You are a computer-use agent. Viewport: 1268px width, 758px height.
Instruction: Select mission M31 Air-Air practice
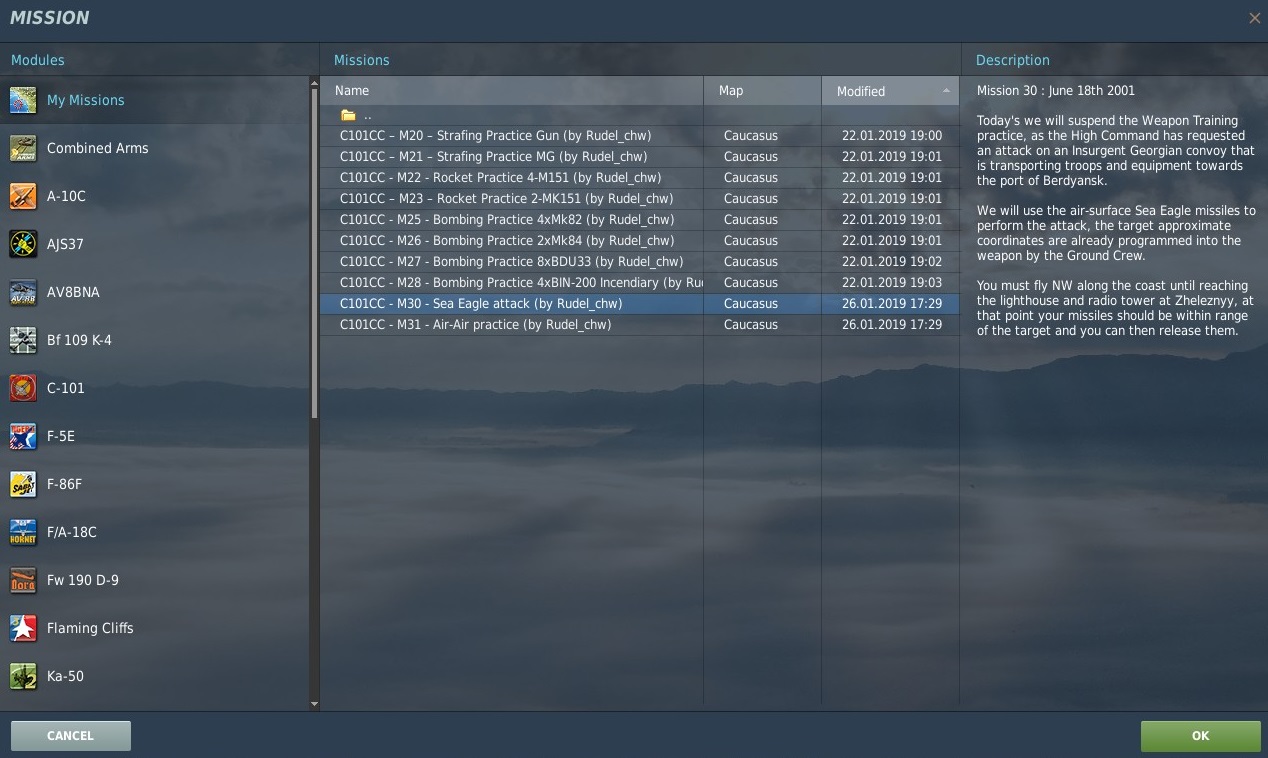[476, 325]
